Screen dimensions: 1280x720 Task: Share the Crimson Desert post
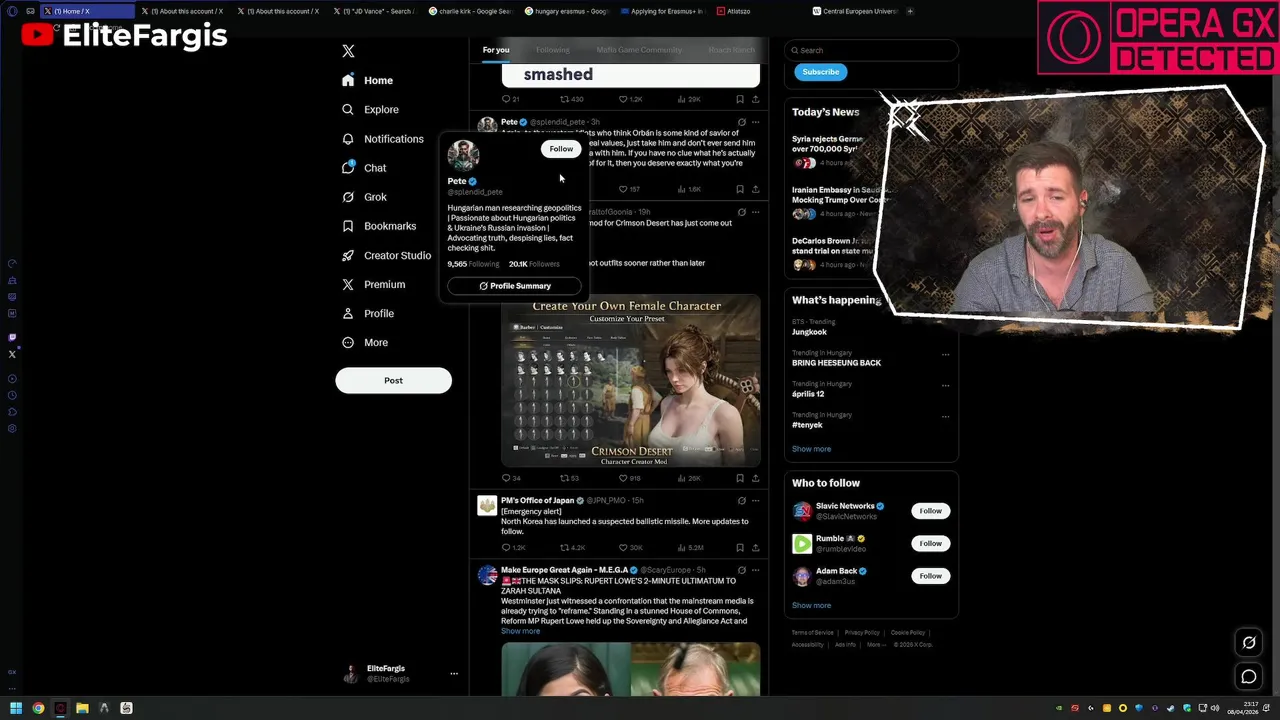coord(755,478)
